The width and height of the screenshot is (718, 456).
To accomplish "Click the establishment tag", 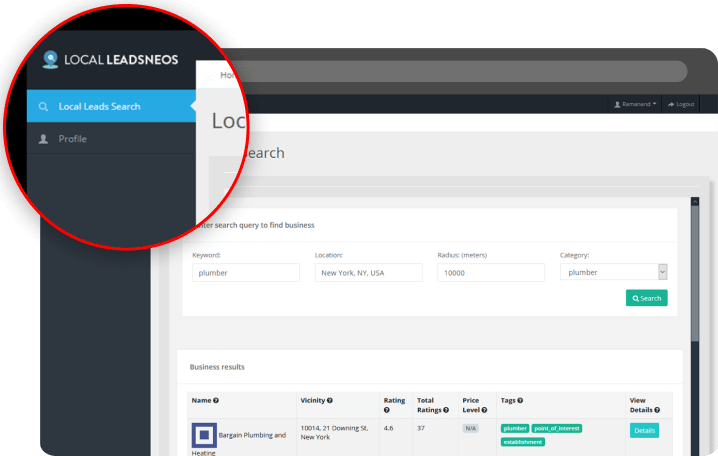I will coord(523,442).
